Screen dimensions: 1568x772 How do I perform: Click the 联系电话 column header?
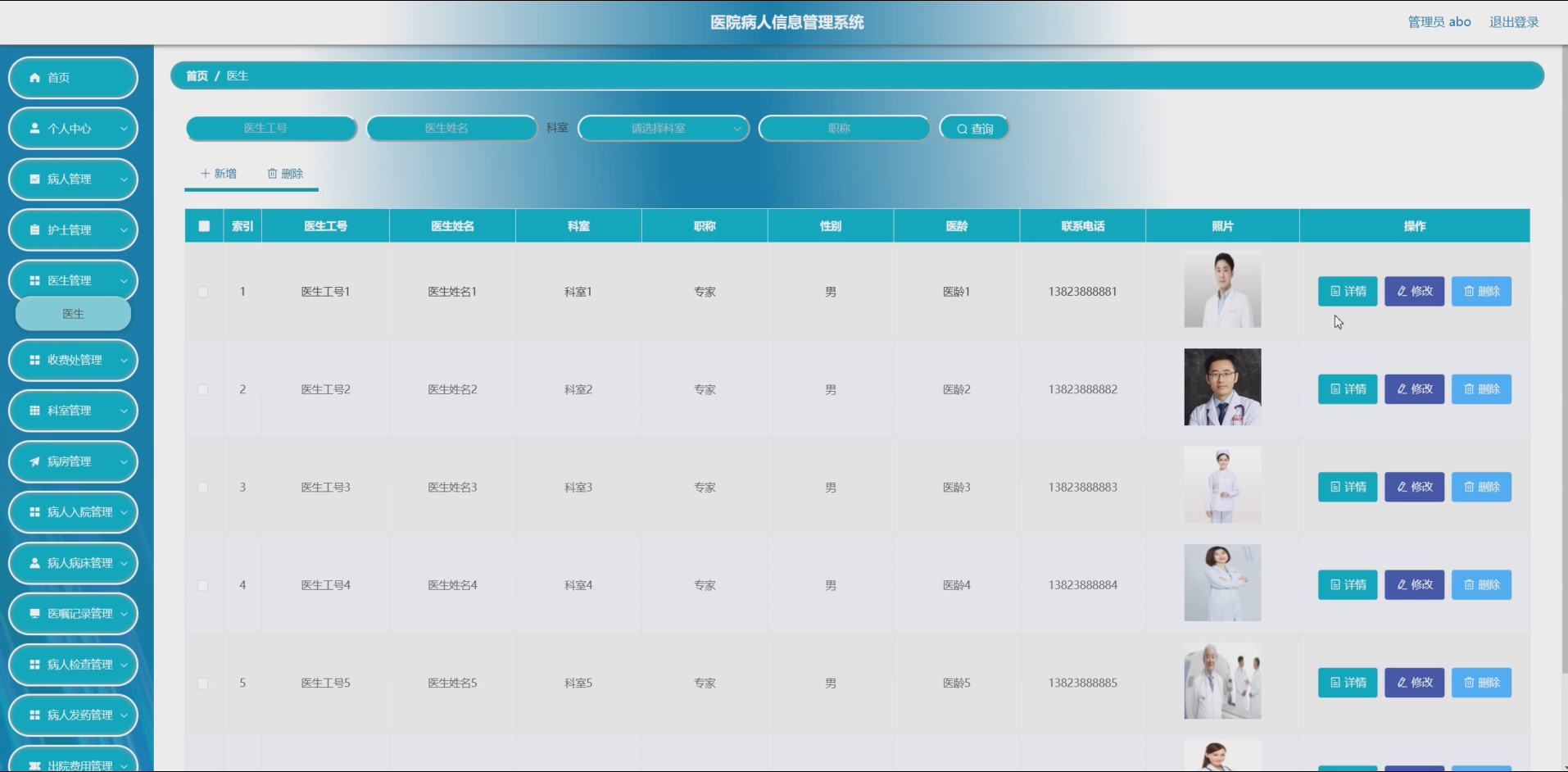(1083, 226)
